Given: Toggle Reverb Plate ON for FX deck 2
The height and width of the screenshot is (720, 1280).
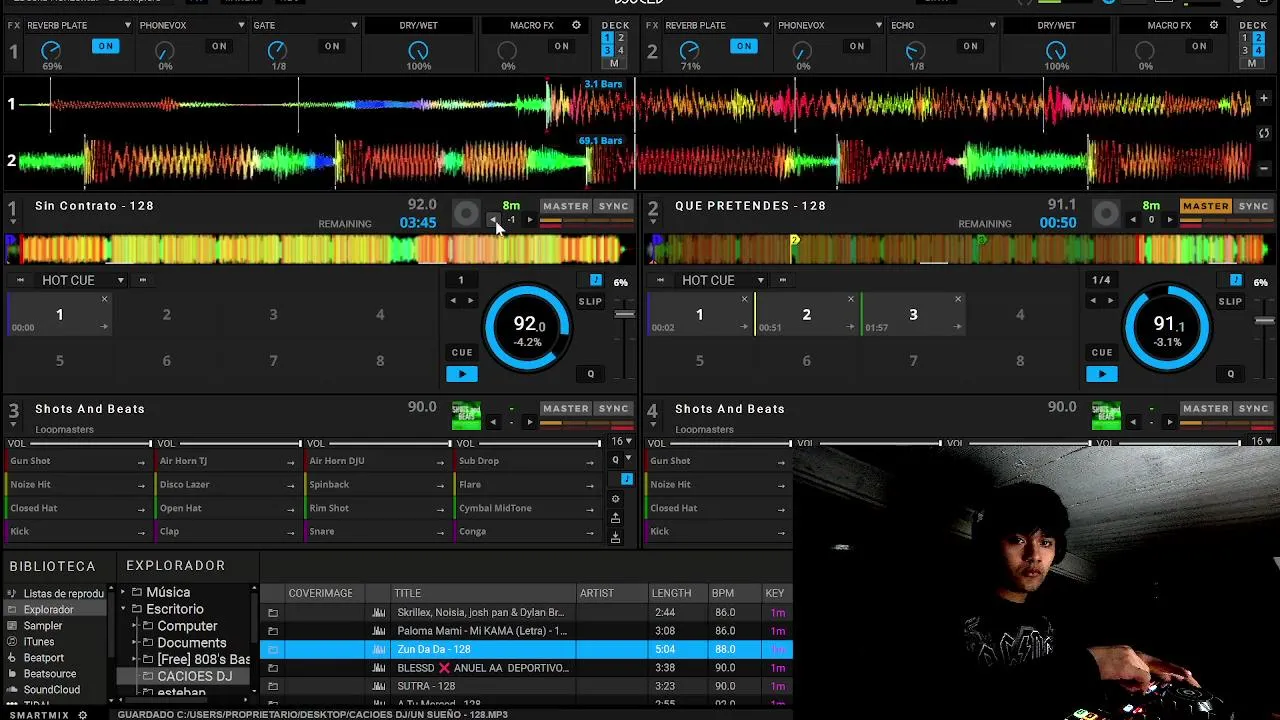Looking at the screenshot, I should pos(744,46).
